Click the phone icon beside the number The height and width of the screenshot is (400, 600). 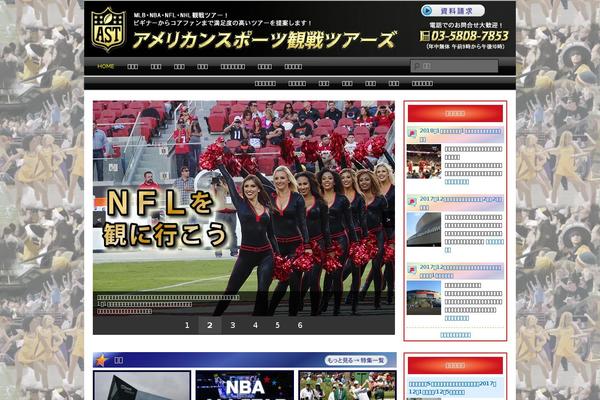tap(424, 36)
